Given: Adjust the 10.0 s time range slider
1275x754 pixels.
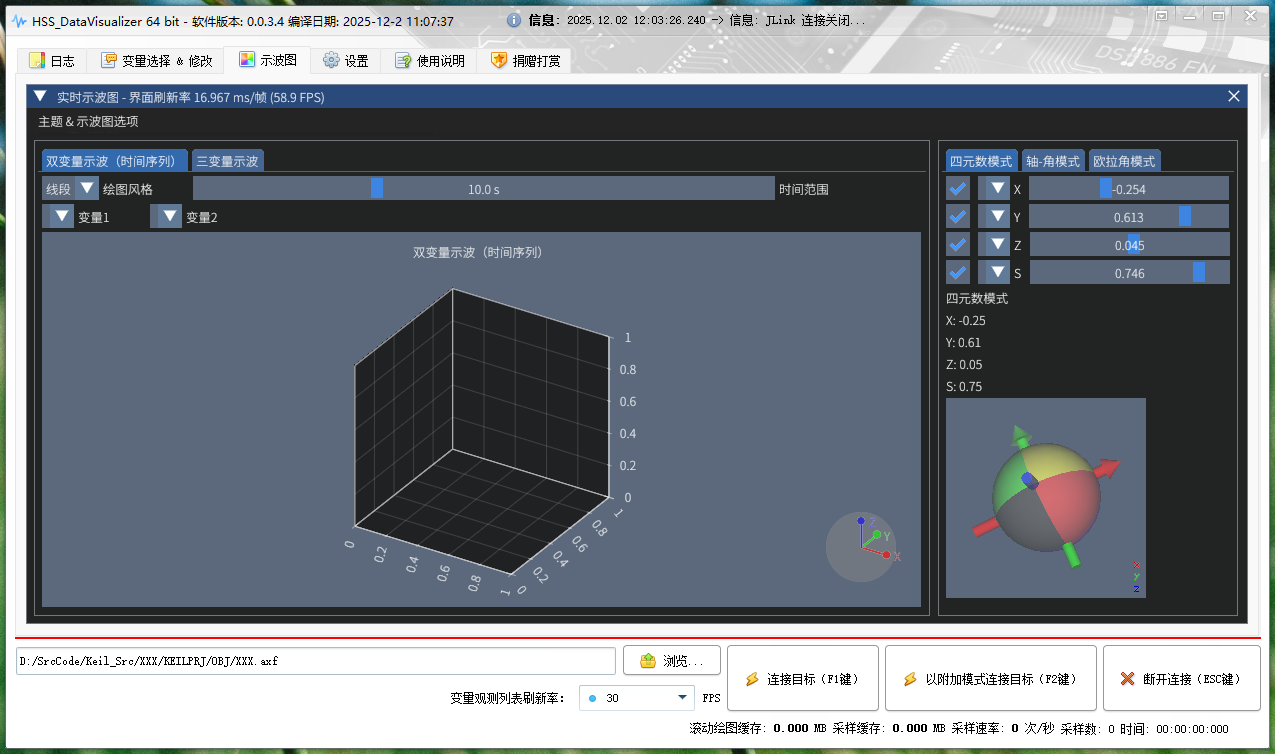Looking at the screenshot, I should pyautogui.click(x=377, y=187).
